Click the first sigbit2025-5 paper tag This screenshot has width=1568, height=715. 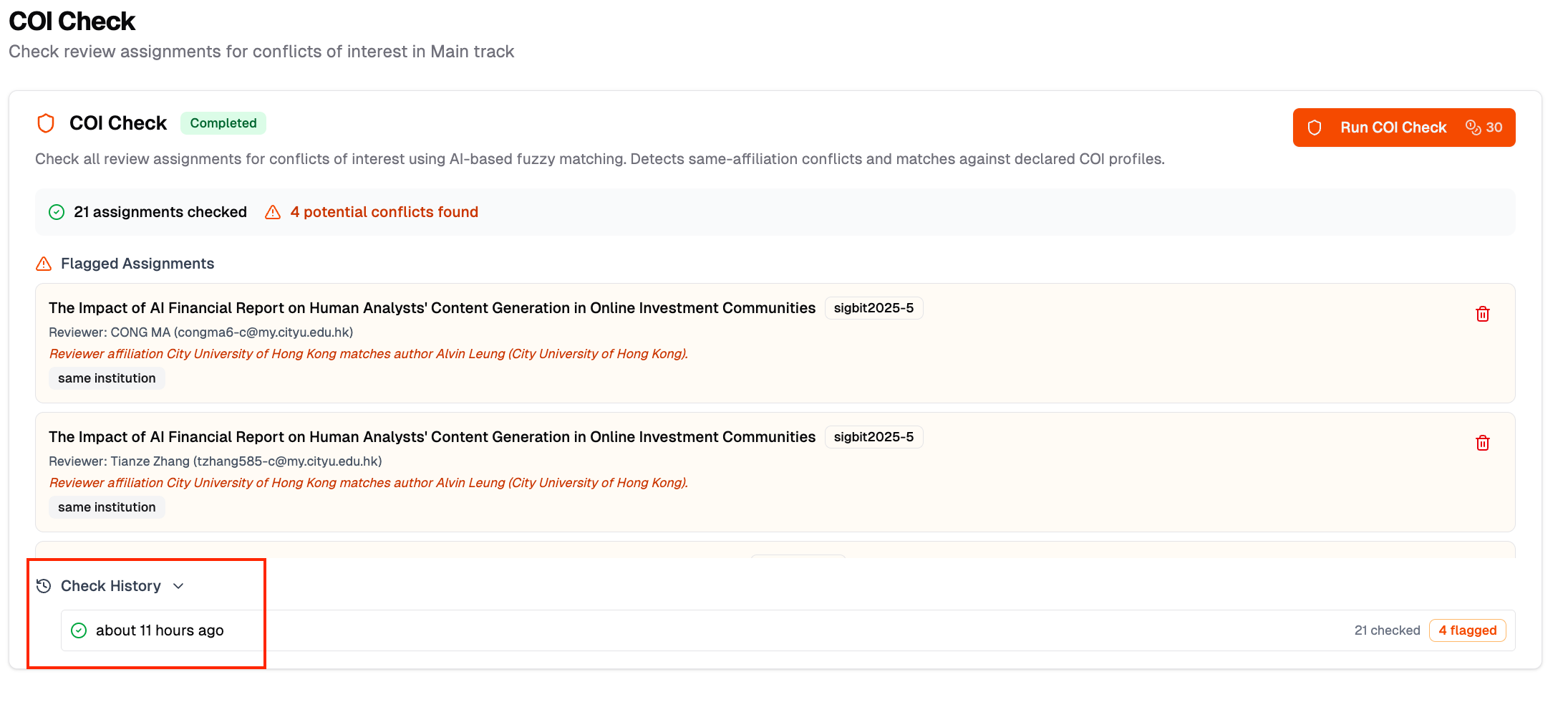[x=873, y=308]
